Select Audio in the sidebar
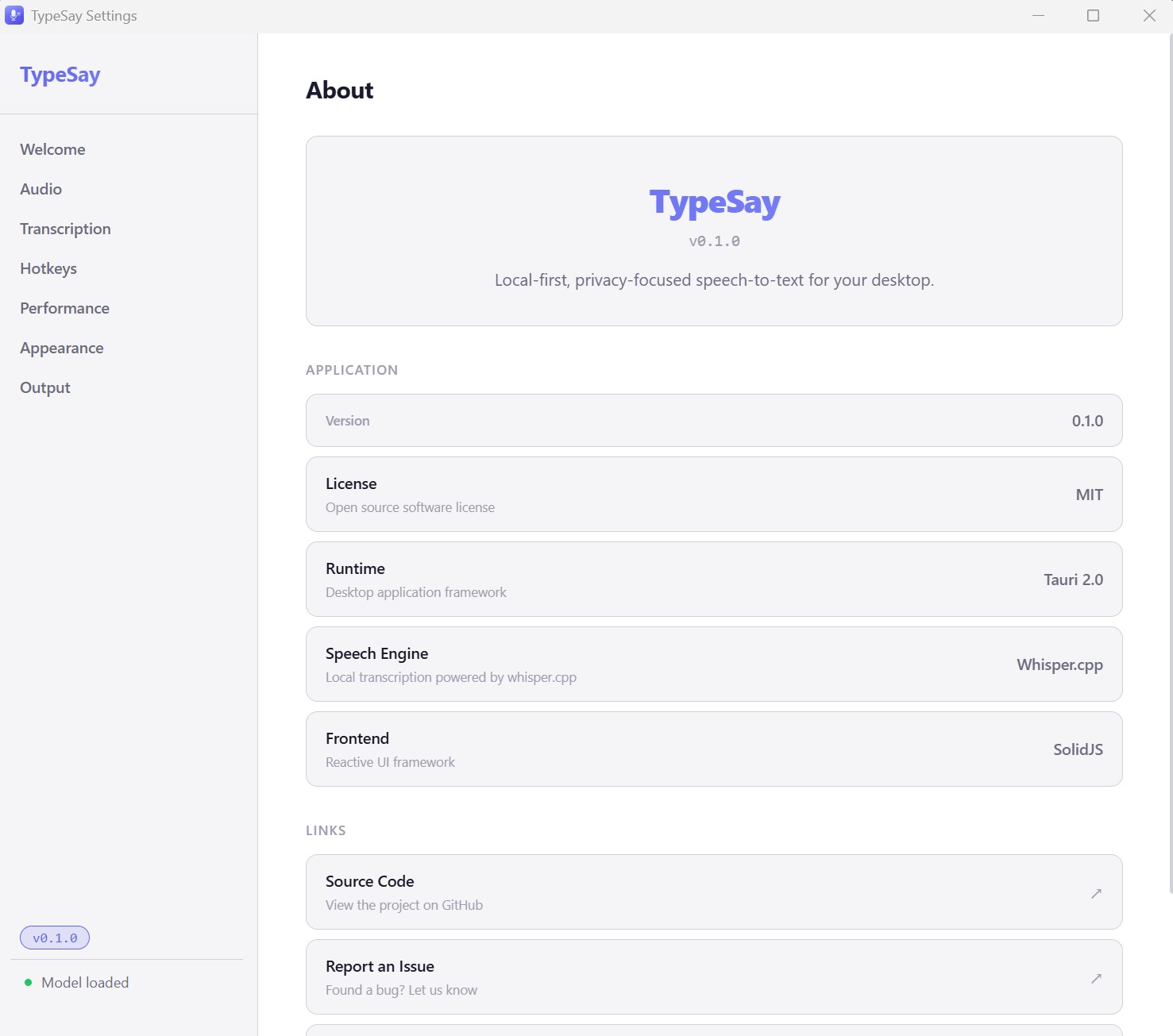The image size is (1173, 1036). (41, 189)
